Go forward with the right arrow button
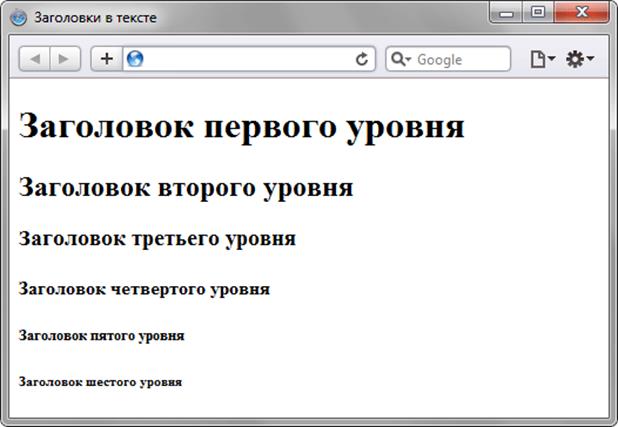Viewport: 618px width, 427px height. point(65,59)
